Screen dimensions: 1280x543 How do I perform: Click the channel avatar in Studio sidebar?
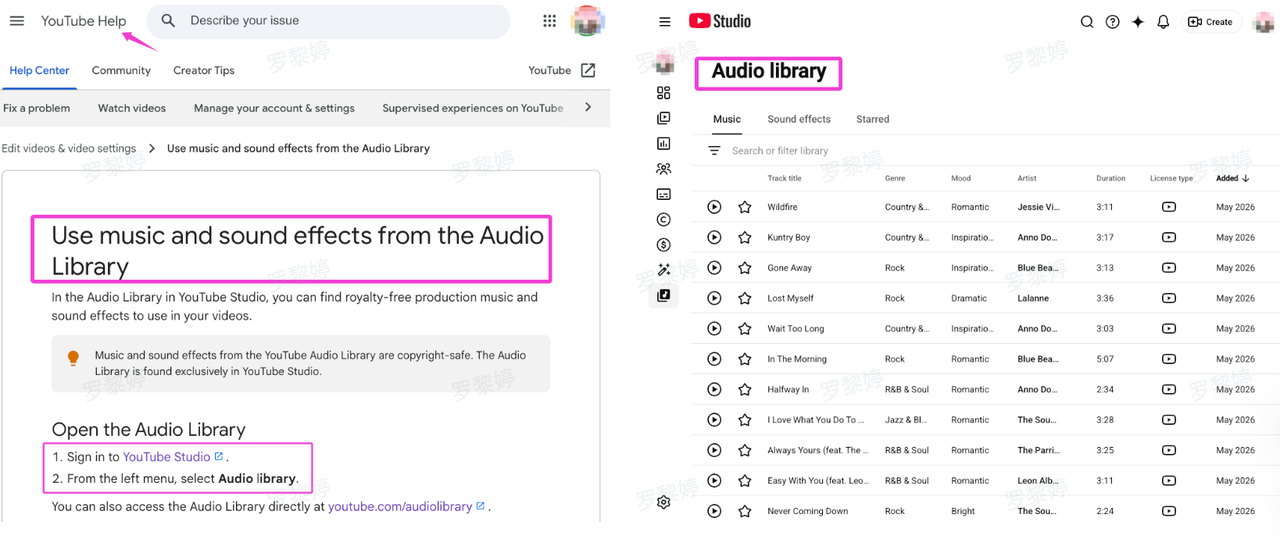click(663, 63)
